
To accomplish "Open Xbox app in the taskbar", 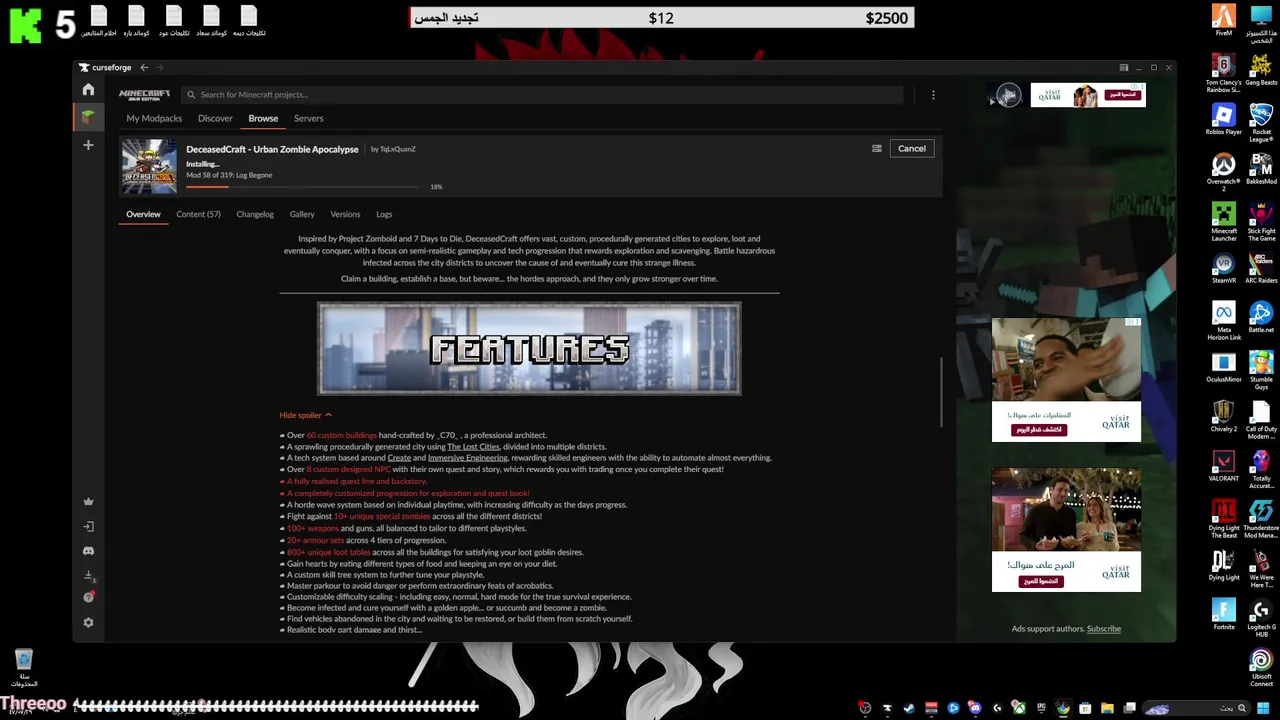I will point(1019,708).
